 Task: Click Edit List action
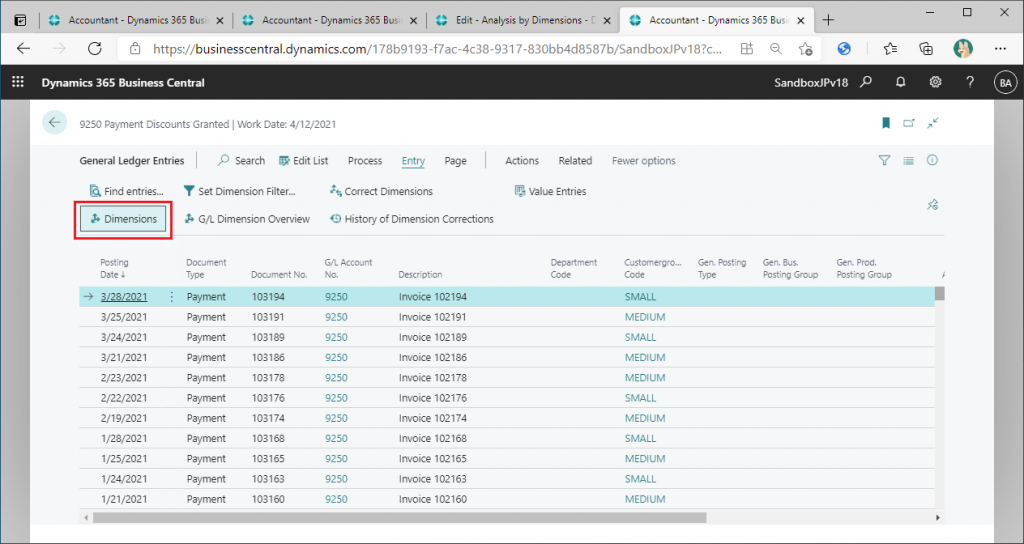pyautogui.click(x=303, y=161)
